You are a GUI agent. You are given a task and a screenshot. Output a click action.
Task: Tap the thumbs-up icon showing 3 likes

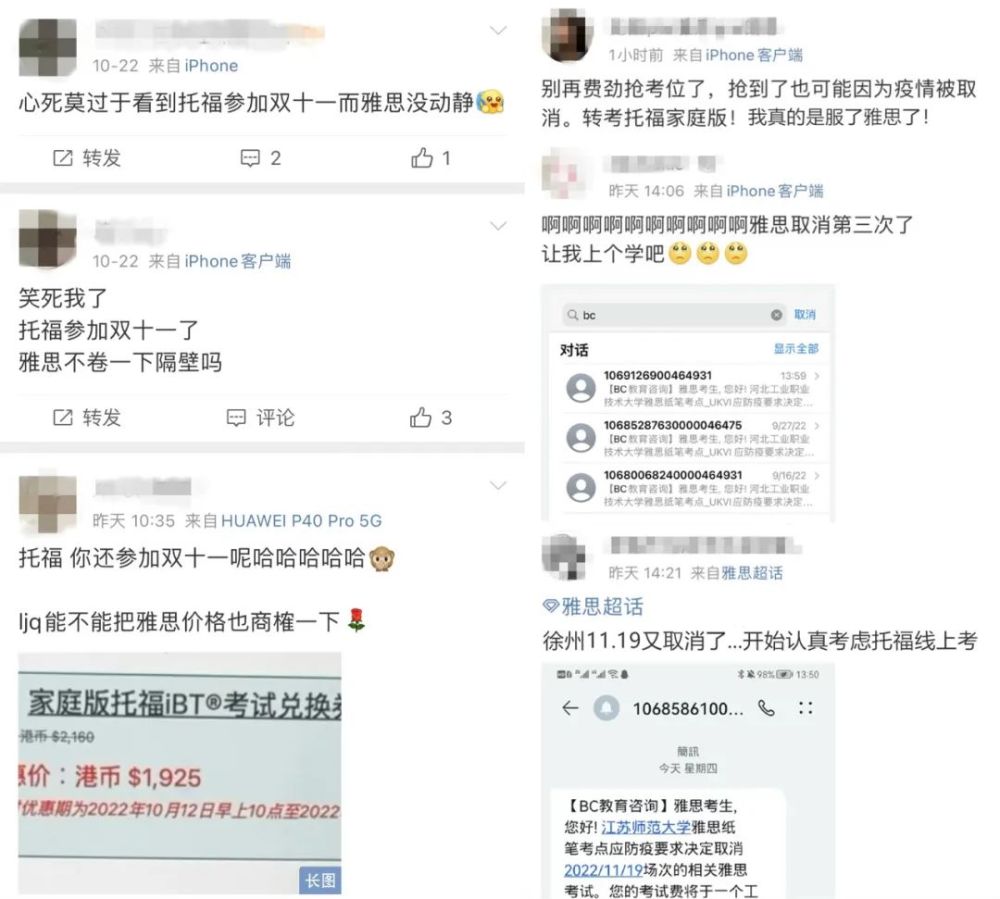pyautogui.click(x=420, y=418)
